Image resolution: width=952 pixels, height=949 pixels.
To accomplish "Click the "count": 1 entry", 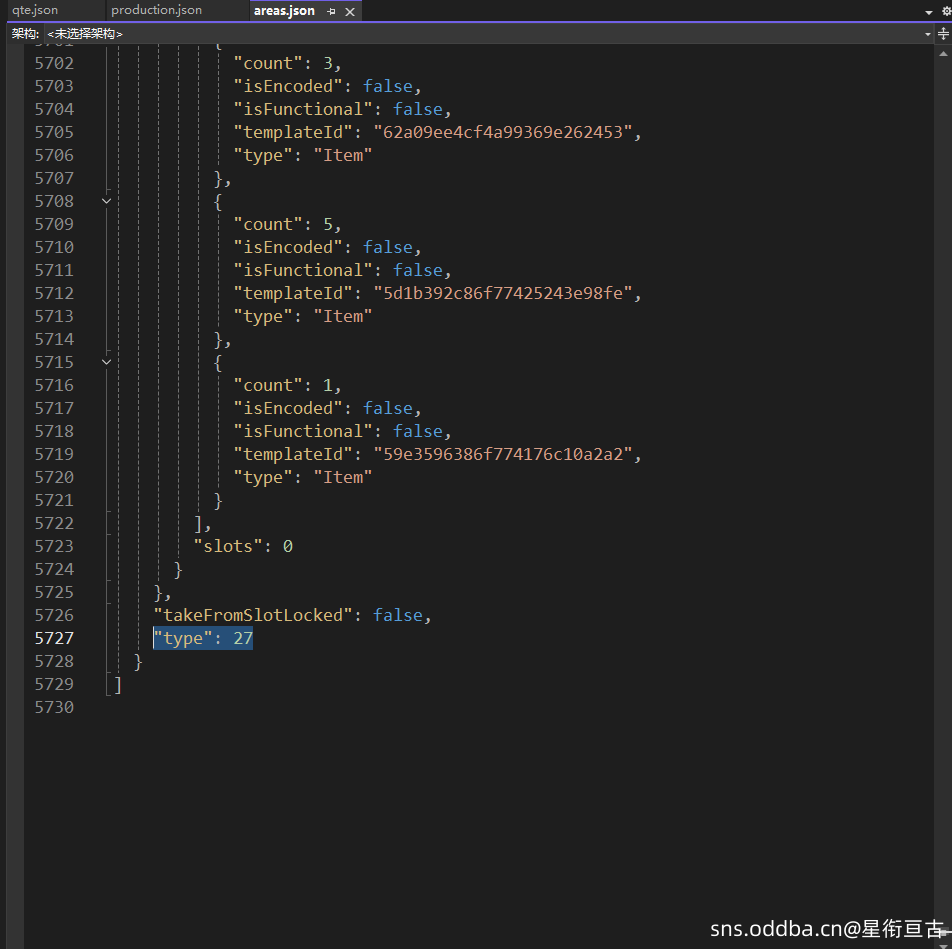I will coord(286,385).
